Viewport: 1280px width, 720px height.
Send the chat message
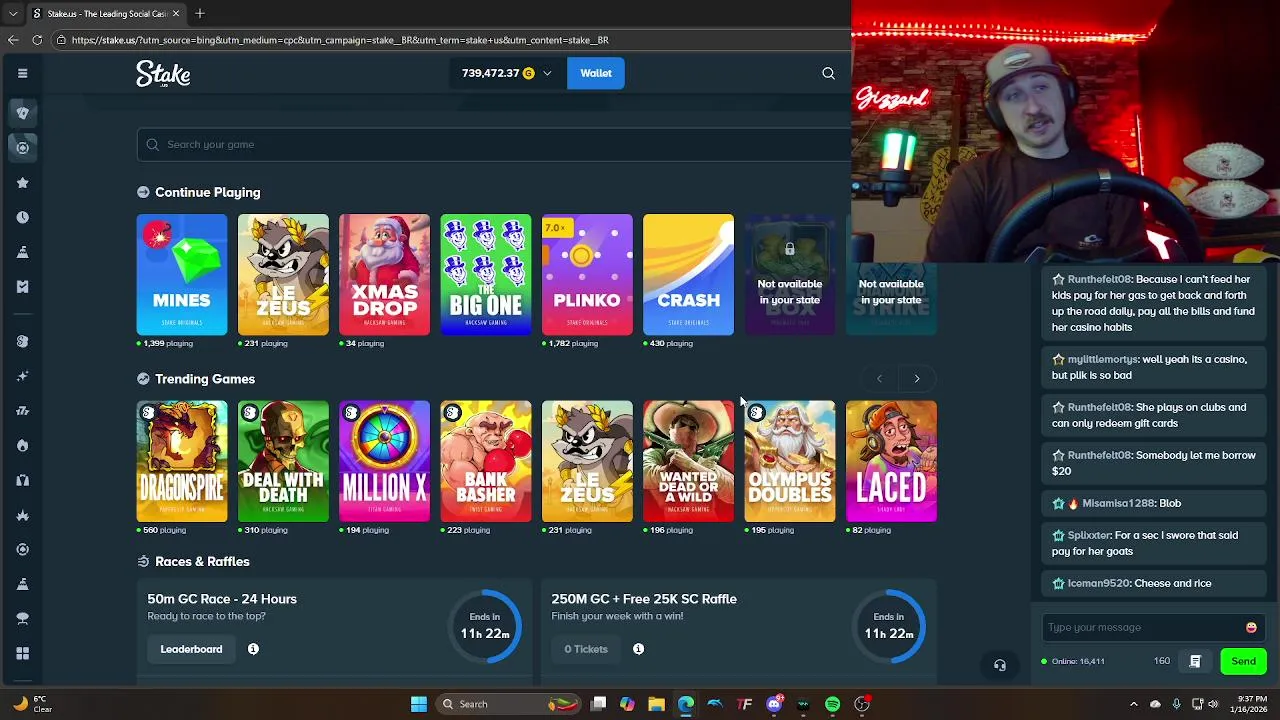click(1243, 661)
